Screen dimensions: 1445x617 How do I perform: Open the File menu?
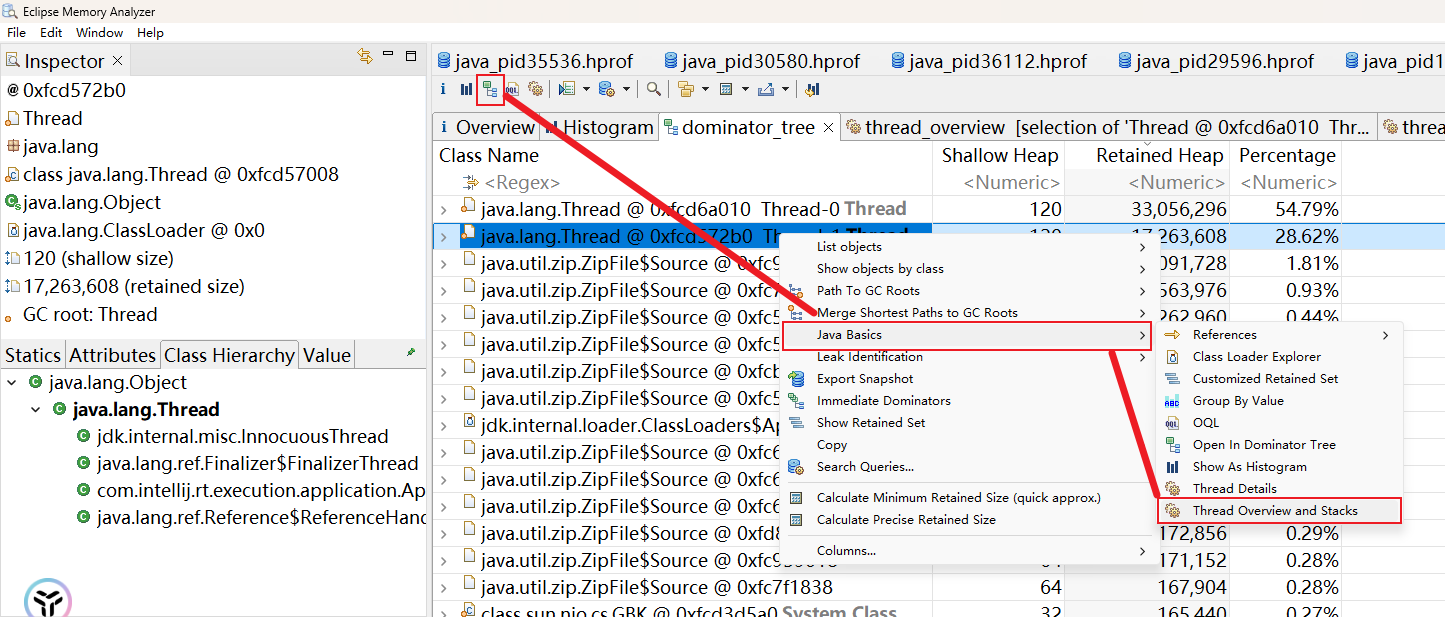(x=16, y=32)
